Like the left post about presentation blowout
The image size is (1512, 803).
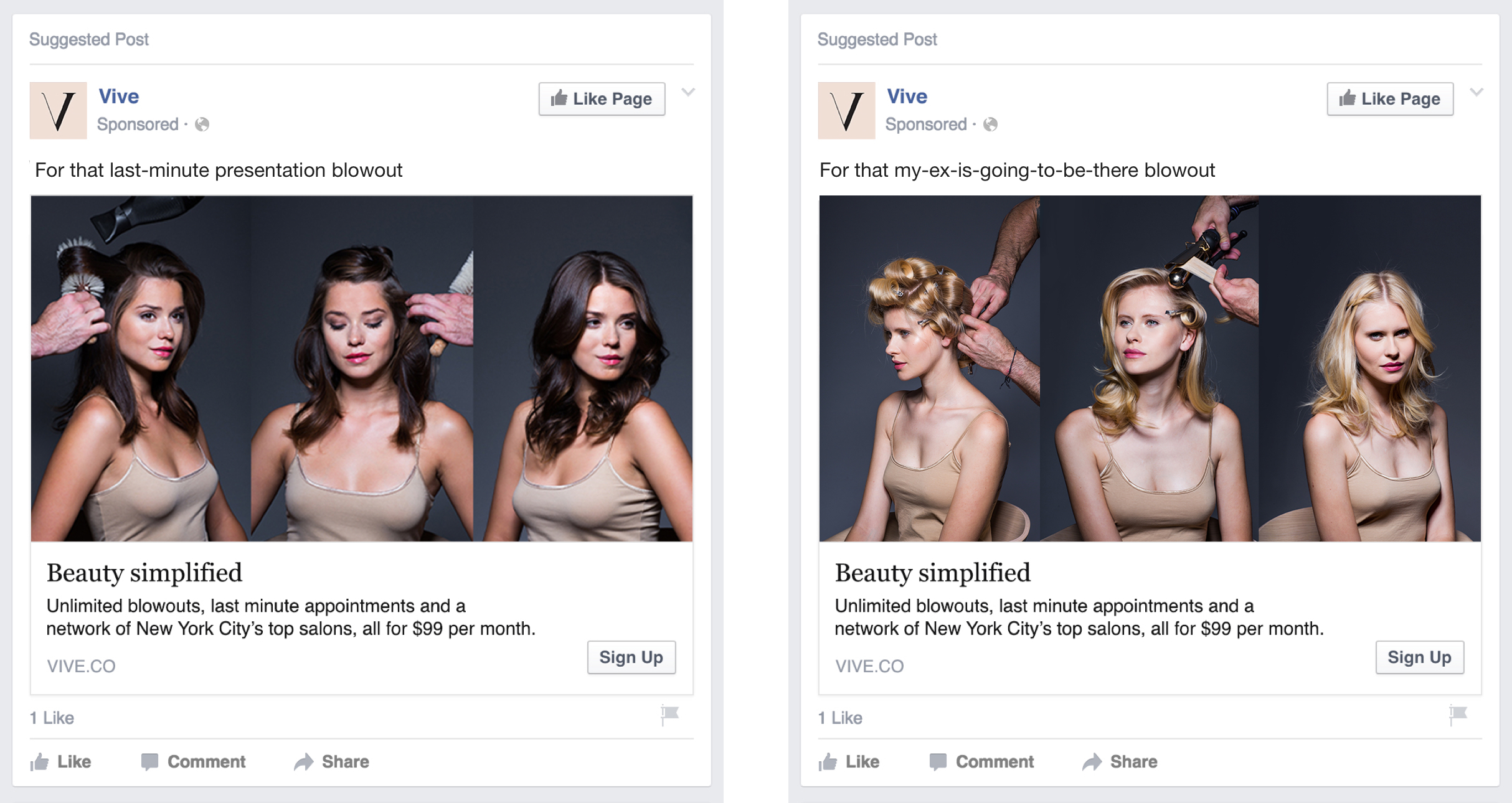[x=61, y=761]
